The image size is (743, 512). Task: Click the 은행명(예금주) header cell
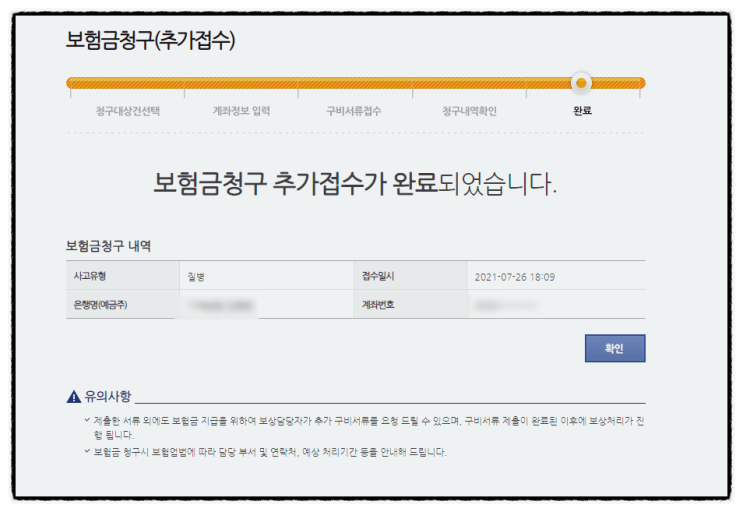point(123,305)
